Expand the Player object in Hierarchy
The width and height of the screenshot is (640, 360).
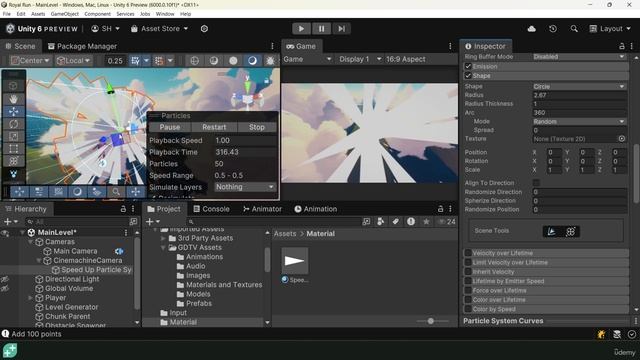click(30, 298)
